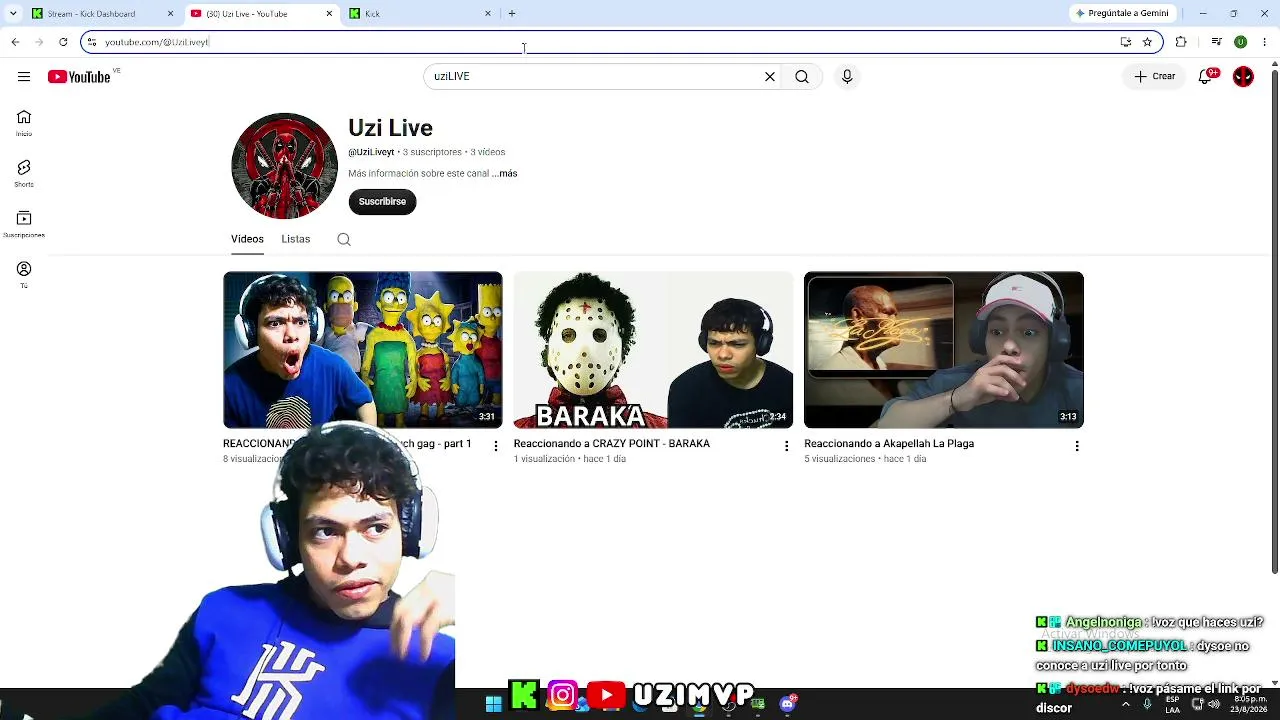Open video Reaccionando a CRAZY POINT - BARAKA
1280x720 pixels.
click(x=612, y=444)
